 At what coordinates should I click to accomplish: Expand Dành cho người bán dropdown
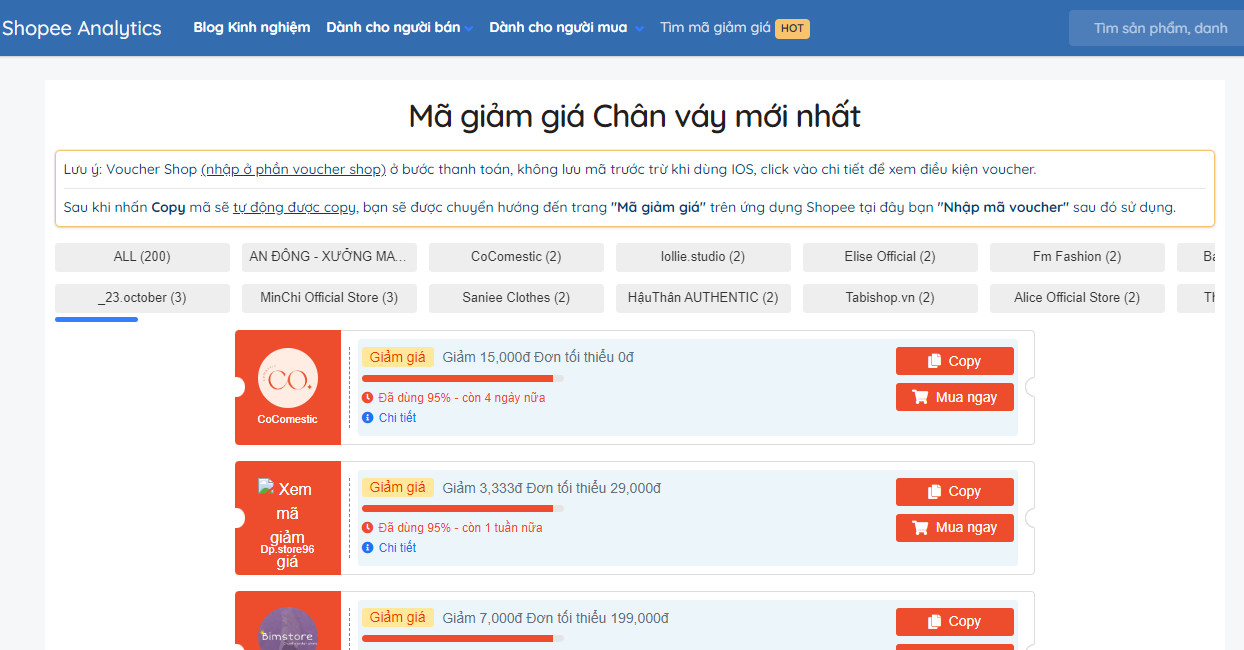[x=399, y=28]
